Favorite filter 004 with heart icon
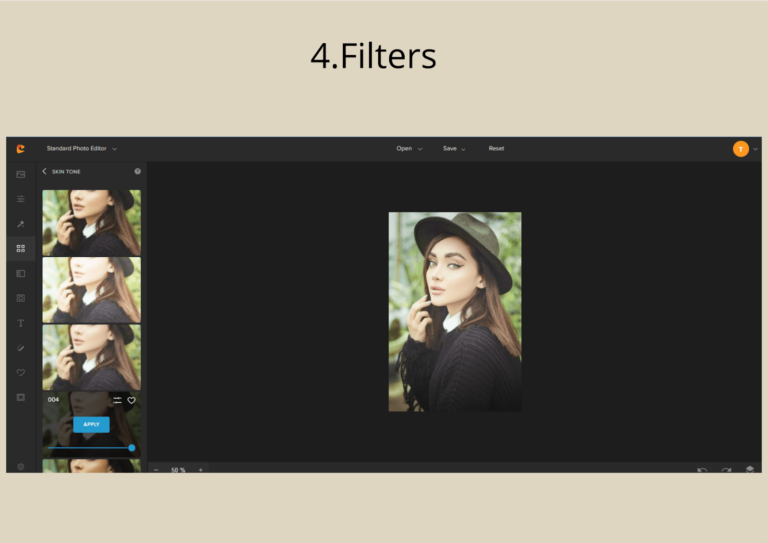The width and height of the screenshot is (768, 543). 131,400
